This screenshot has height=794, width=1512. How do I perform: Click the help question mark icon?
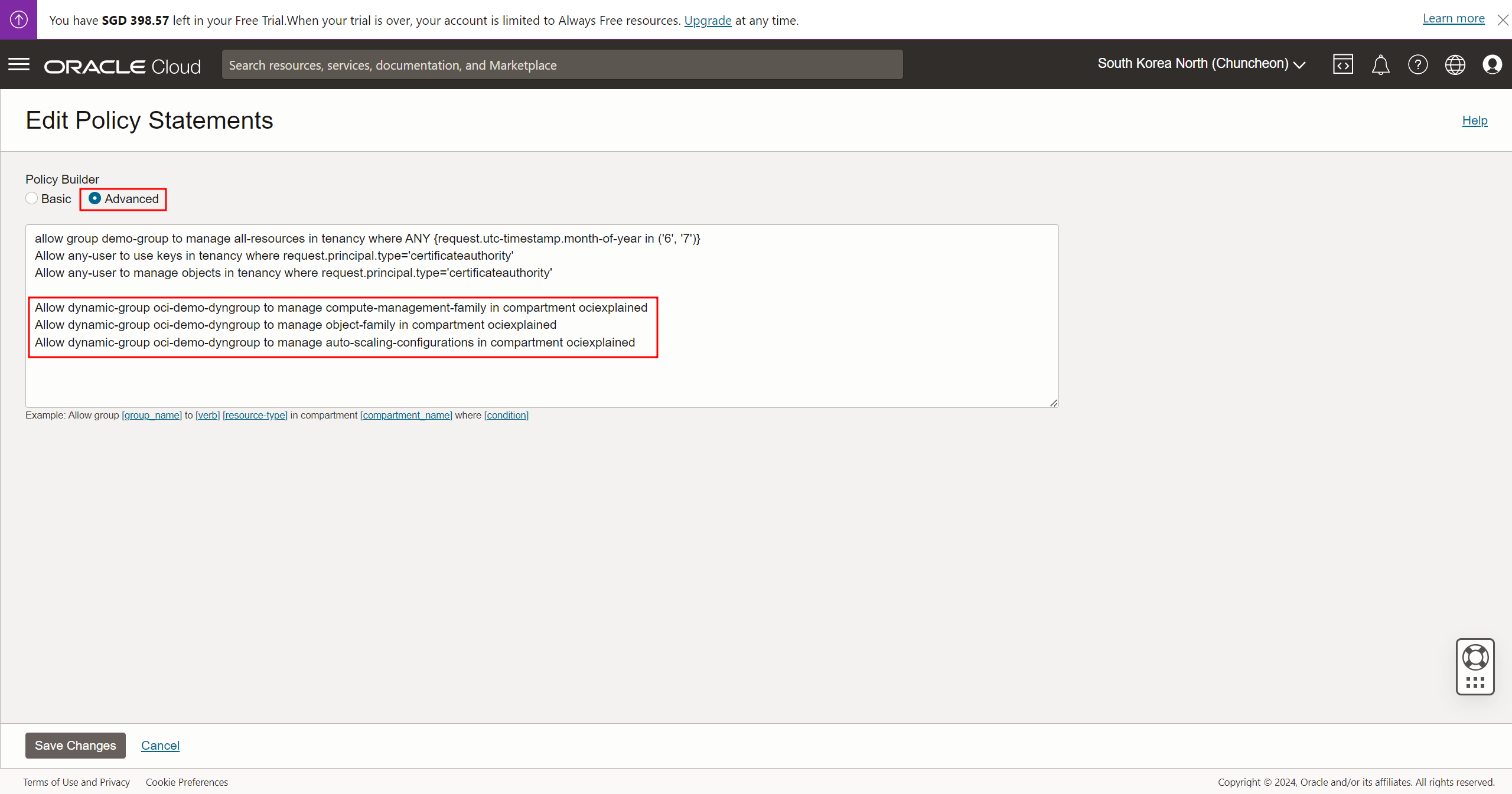pyautogui.click(x=1417, y=64)
